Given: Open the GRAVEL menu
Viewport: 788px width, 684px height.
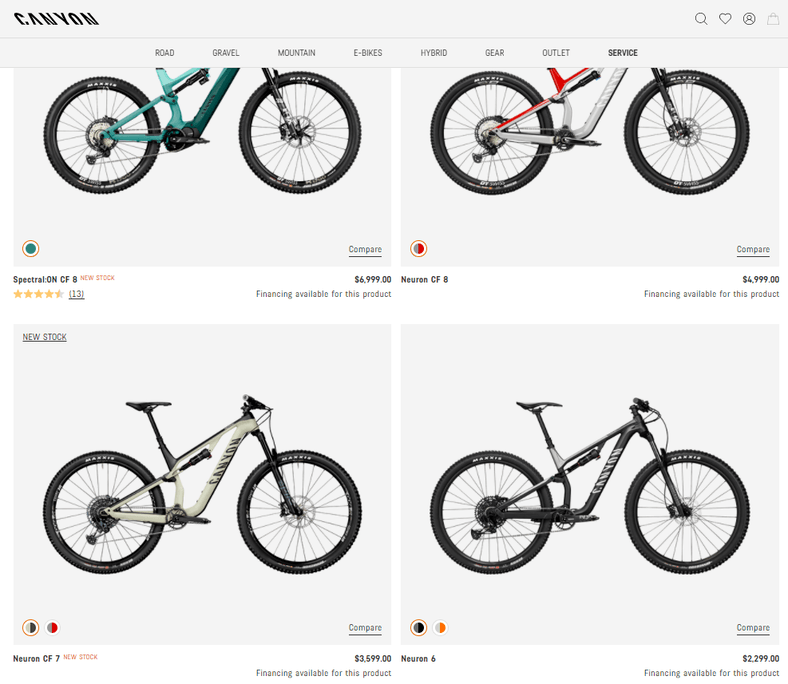Looking at the screenshot, I should pos(226,53).
